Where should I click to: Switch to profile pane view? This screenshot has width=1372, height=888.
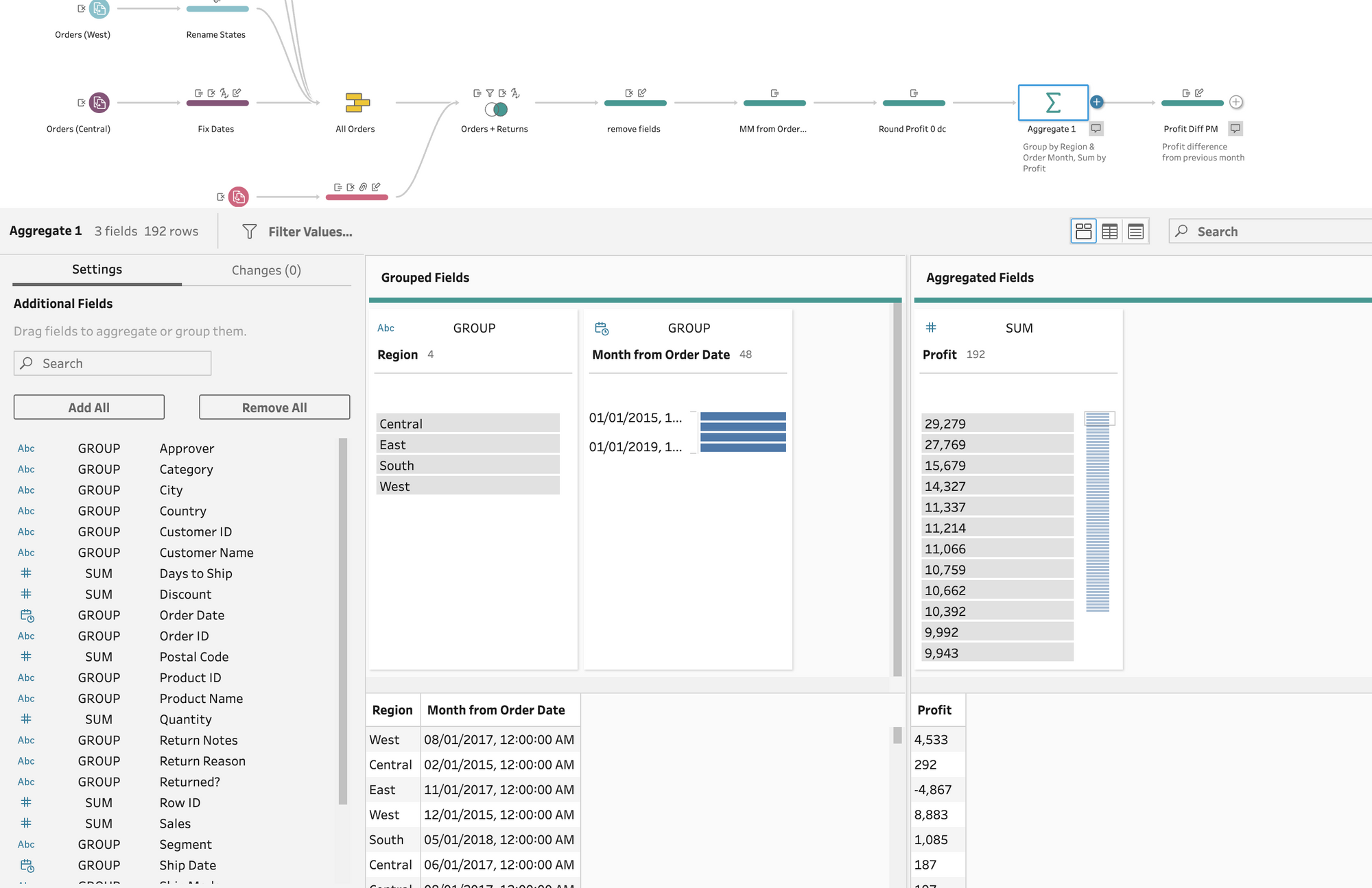point(1083,232)
